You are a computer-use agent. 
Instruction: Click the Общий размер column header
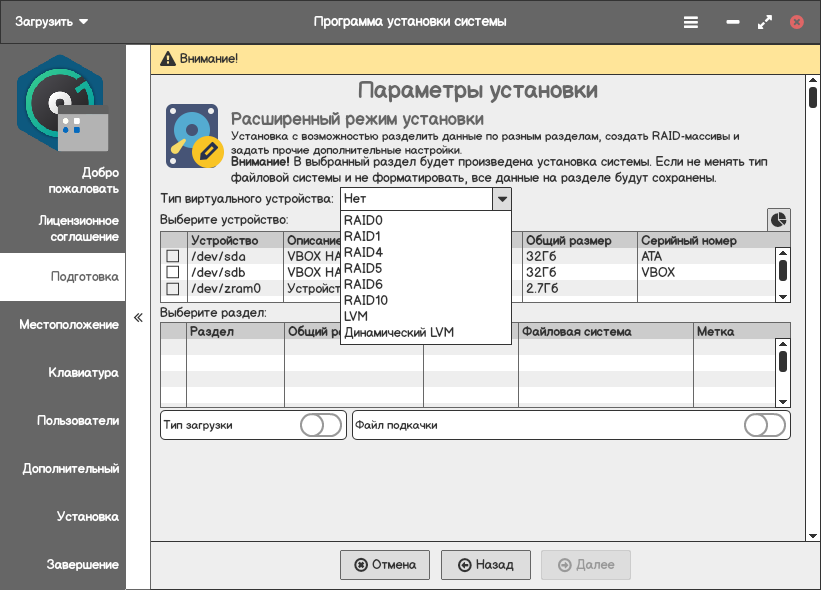point(580,240)
